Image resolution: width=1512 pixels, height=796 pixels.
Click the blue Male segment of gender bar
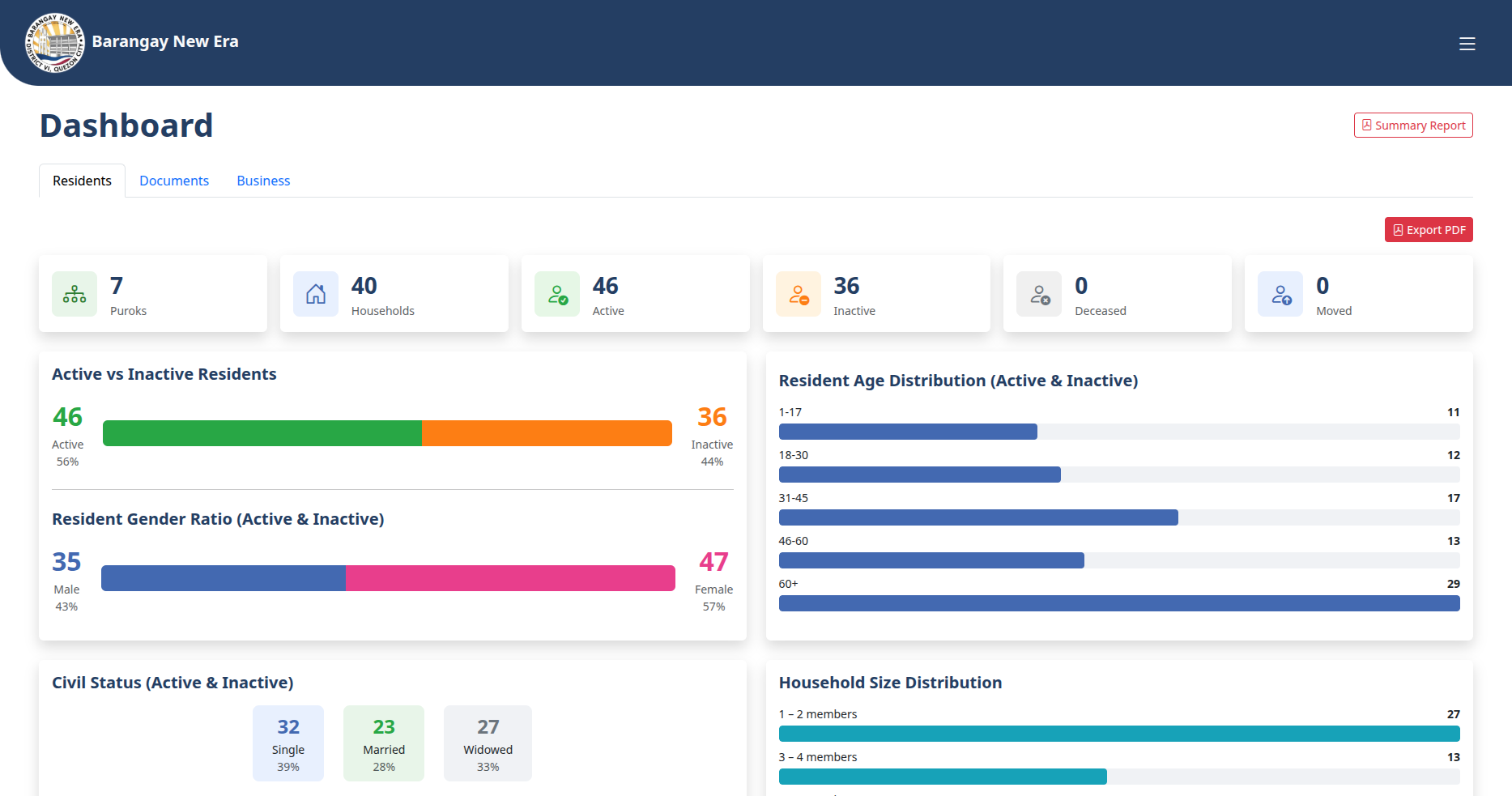tap(224, 578)
